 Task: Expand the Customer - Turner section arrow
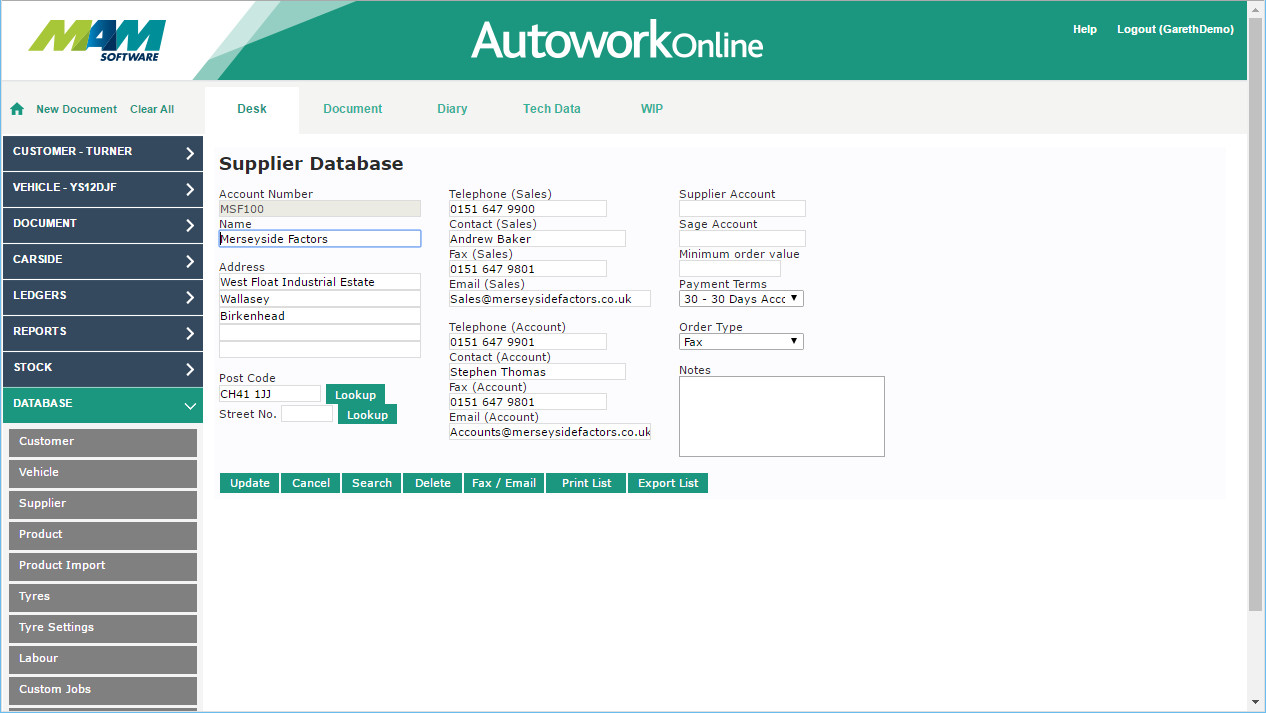(x=190, y=153)
